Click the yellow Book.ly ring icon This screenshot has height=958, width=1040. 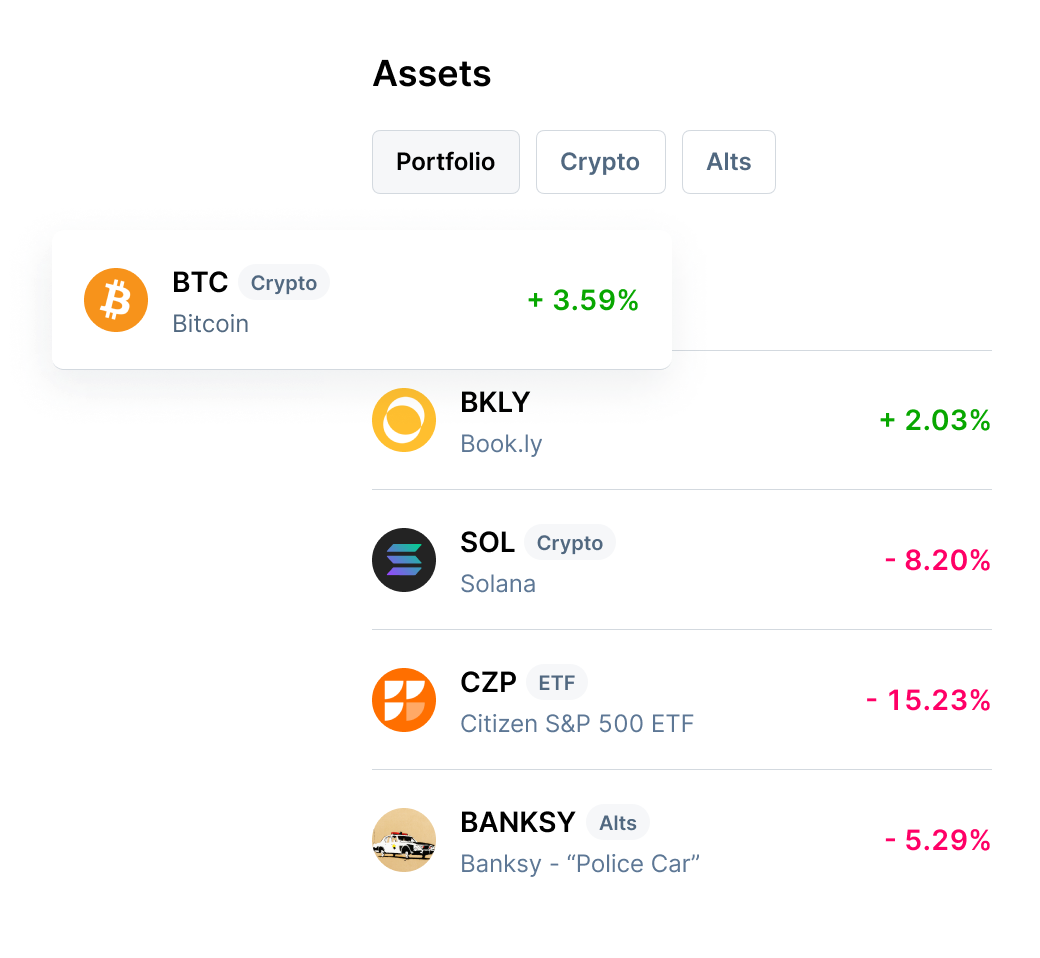point(404,420)
